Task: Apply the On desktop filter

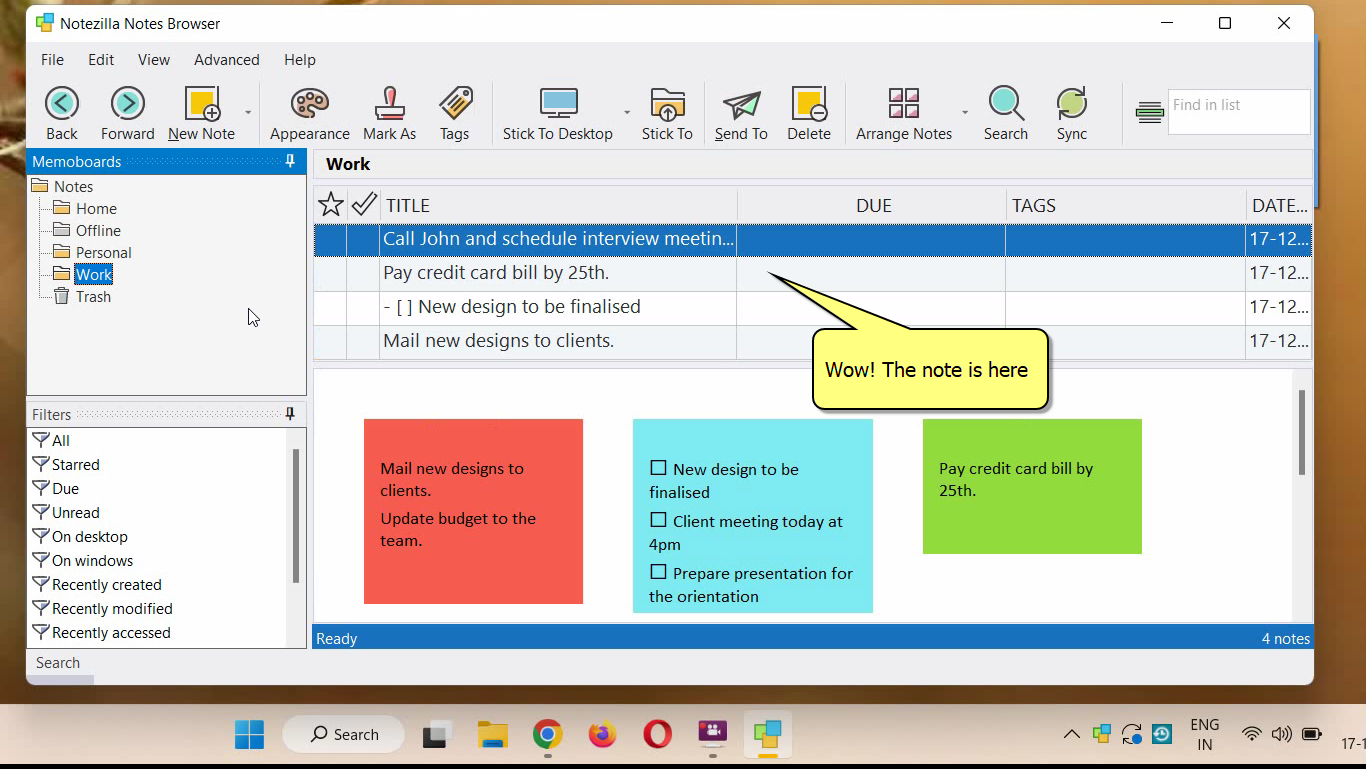Action: [80, 536]
